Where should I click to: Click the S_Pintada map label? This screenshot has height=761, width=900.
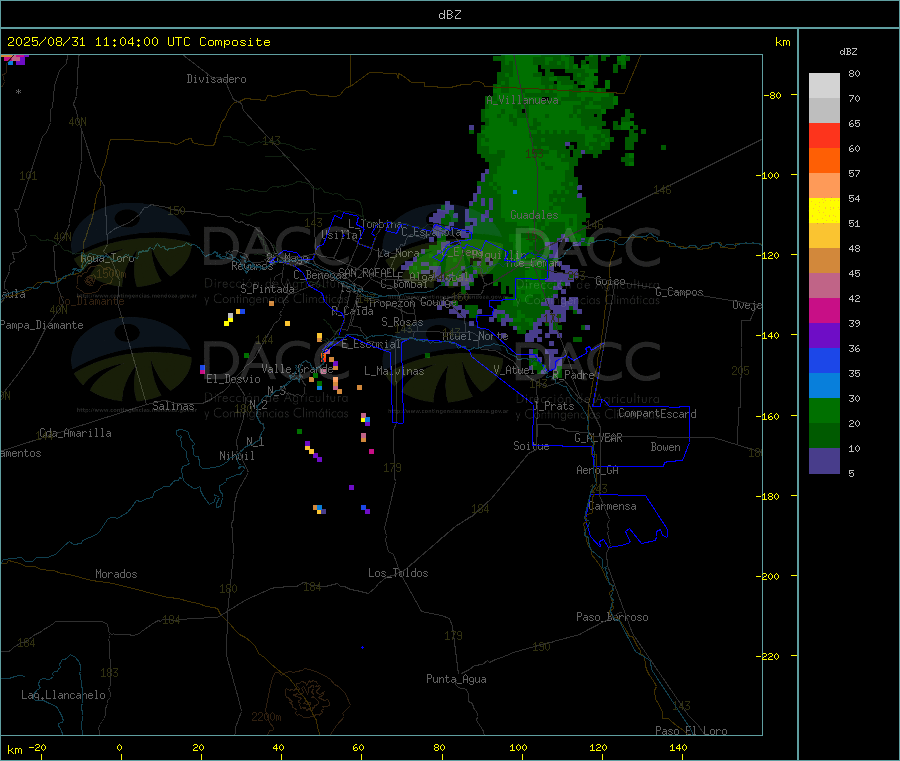coord(267,289)
